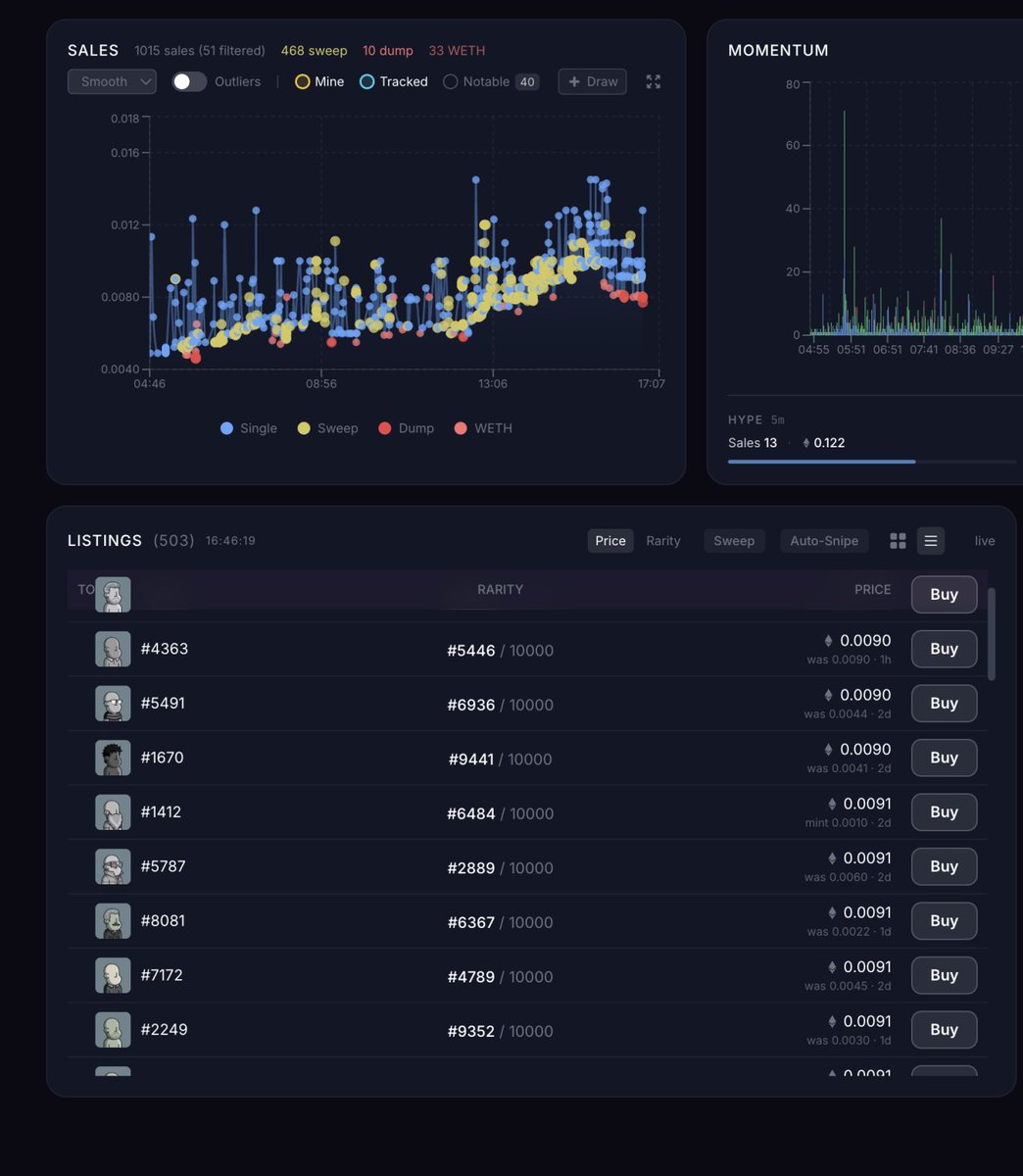Screen dimensions: 1023x1176
Task: Click rarity rank #2889 / 10000
Action: coord(500,868)
